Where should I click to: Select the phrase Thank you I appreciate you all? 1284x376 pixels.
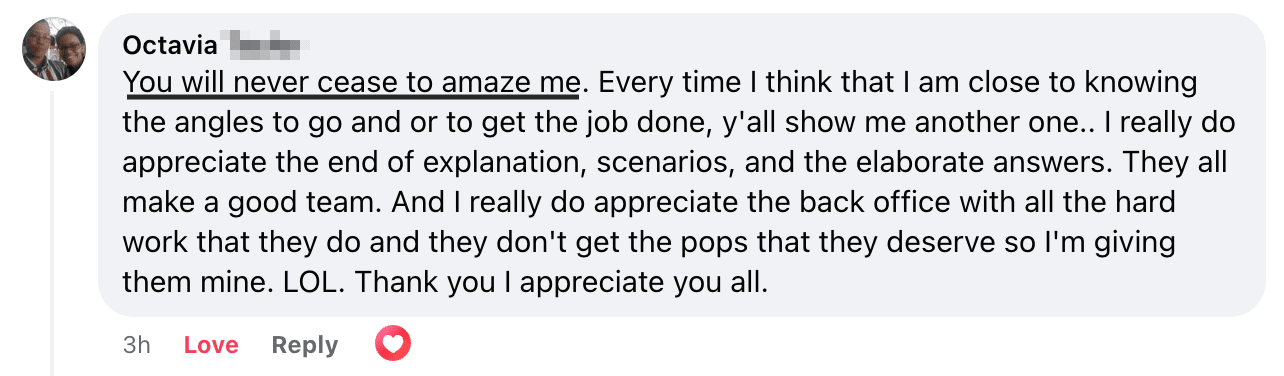pos(561,282)
